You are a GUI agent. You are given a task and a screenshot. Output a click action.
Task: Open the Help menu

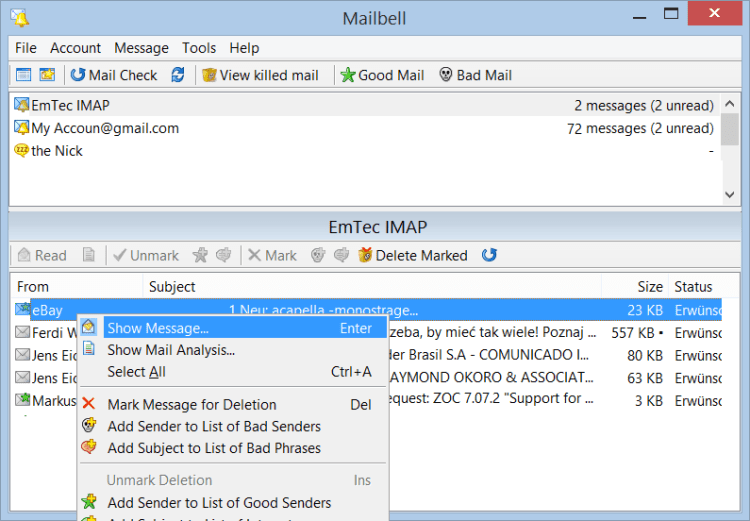(244, 48)
